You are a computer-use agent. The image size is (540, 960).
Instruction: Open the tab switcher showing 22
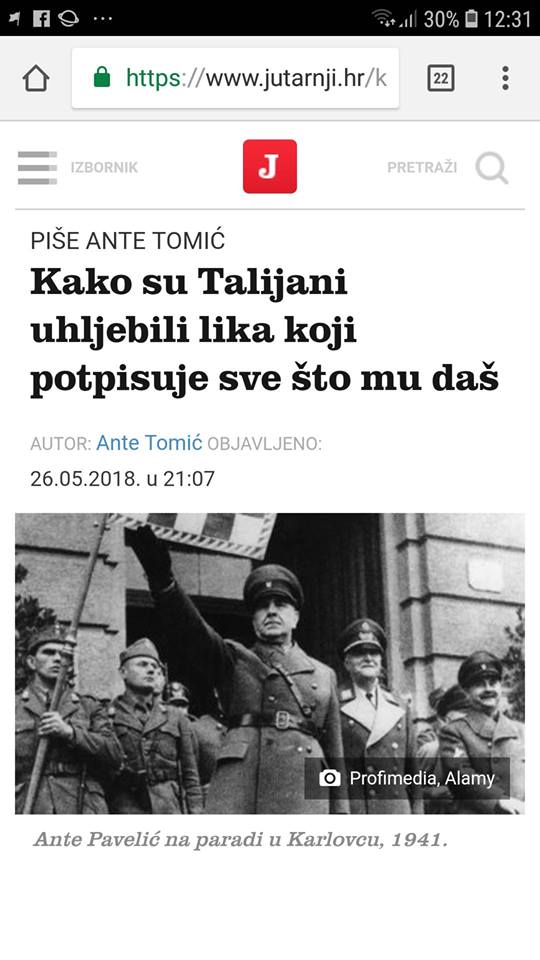(441, 78)
